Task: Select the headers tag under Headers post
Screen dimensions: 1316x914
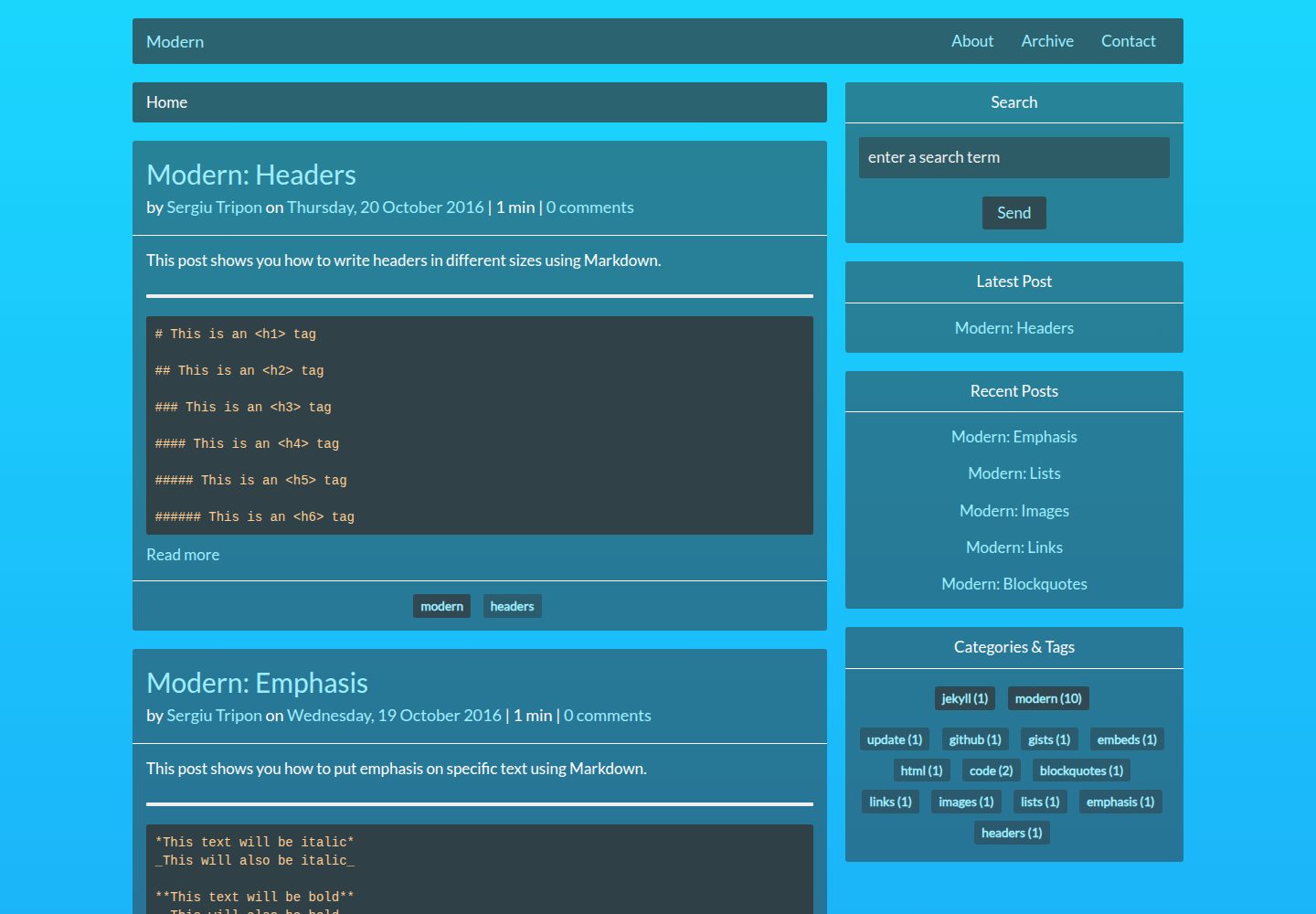Action: pos(512,606)
